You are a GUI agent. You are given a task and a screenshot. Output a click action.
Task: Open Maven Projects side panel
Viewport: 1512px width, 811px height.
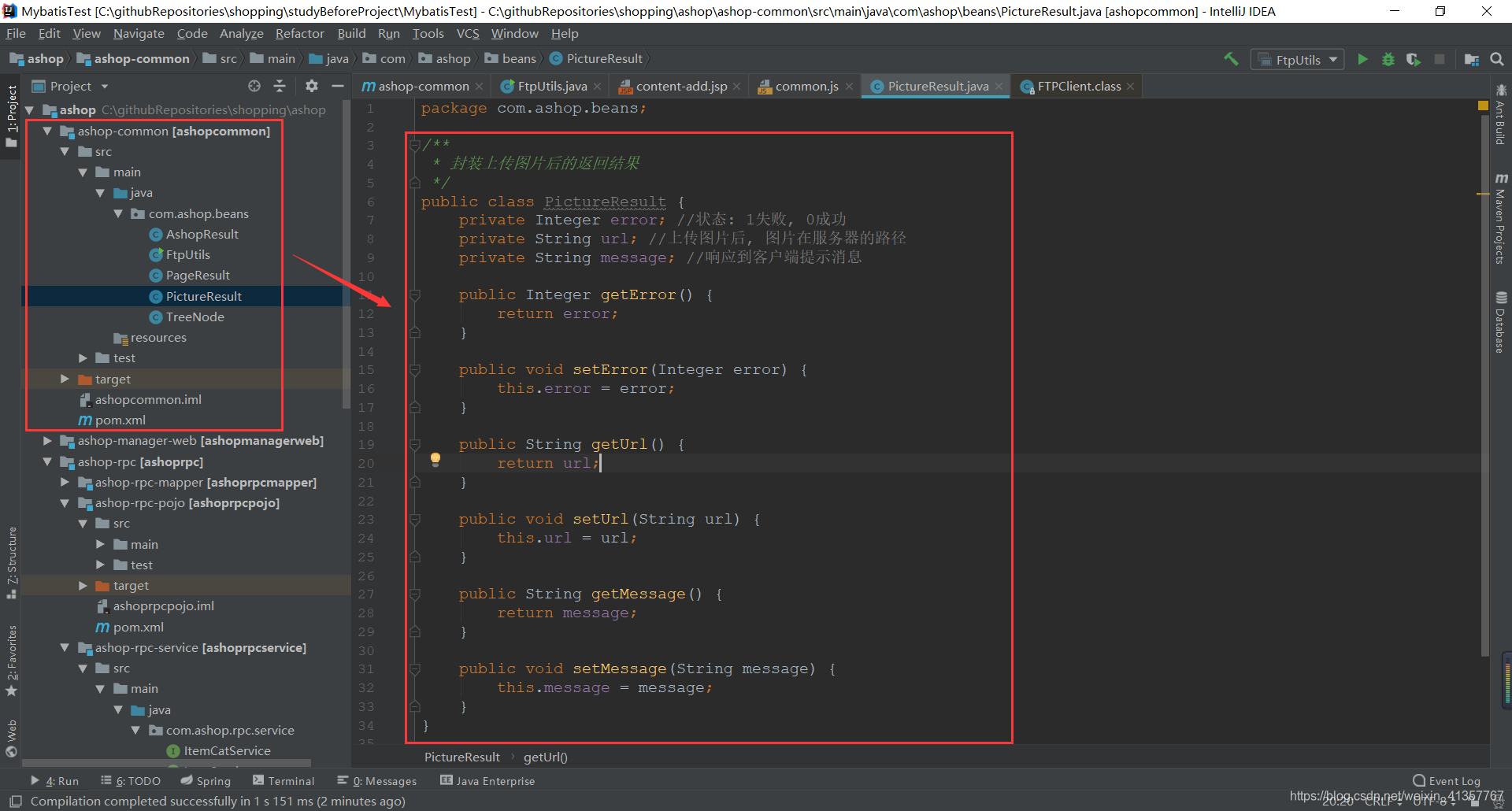click(x=1501, y=219)
